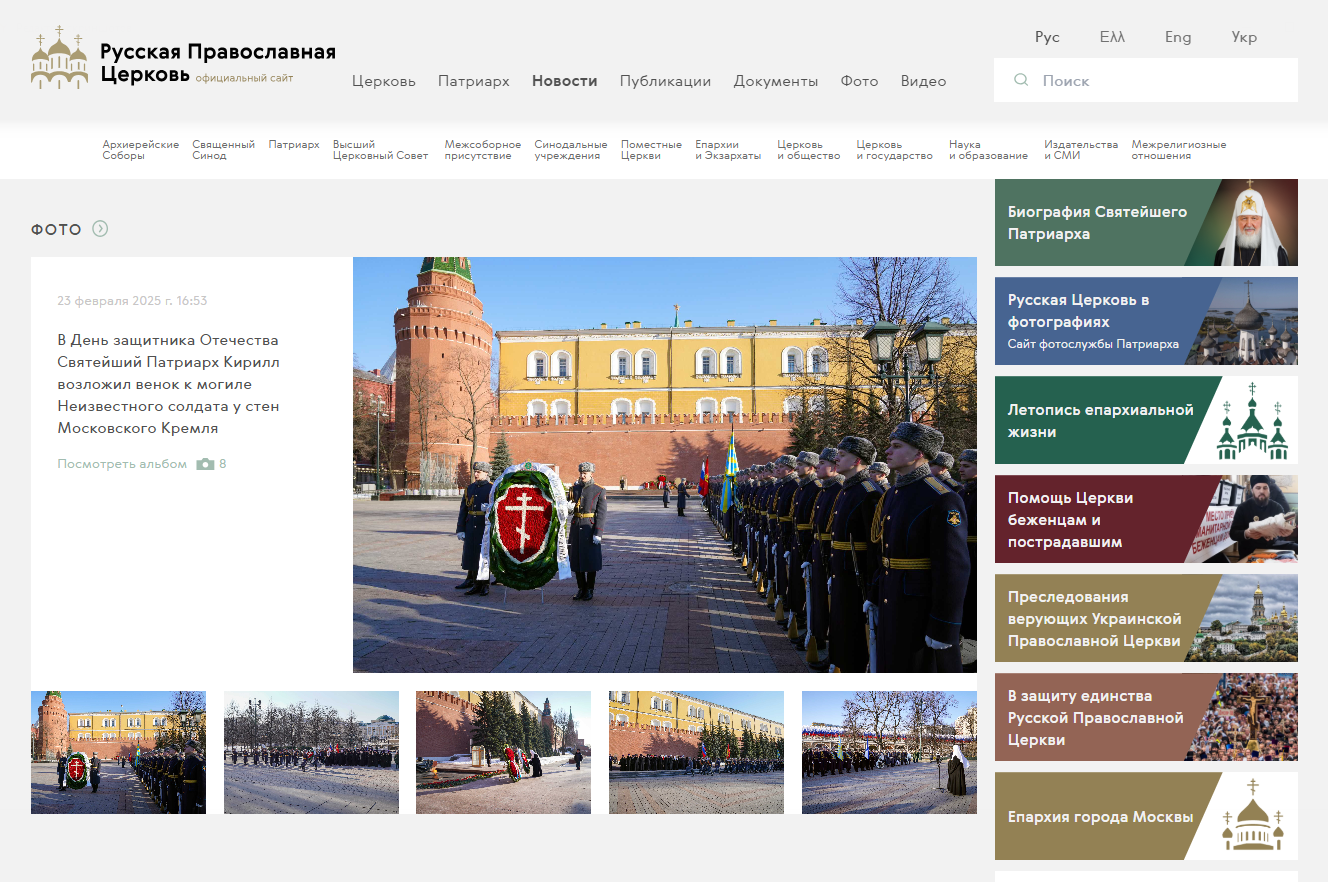This screenshot has width=1328, height=882.
Task: Click Русская Православная Церковь site title
Action: [x=218, y=63]
